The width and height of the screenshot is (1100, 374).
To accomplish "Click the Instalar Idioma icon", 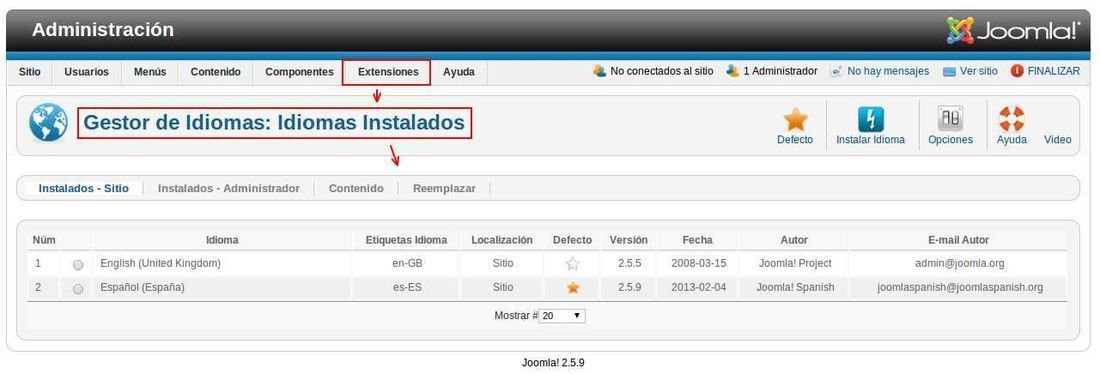I will [871, 120].
